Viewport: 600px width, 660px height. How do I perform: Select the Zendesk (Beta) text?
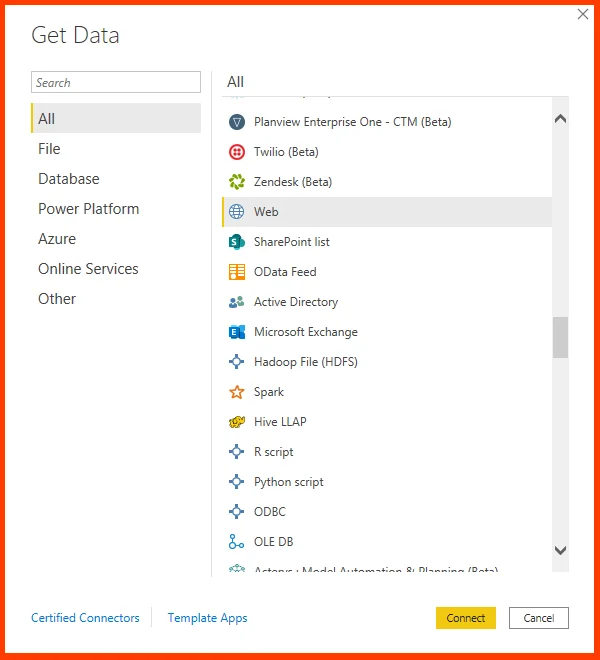click(x=293, y=182)
